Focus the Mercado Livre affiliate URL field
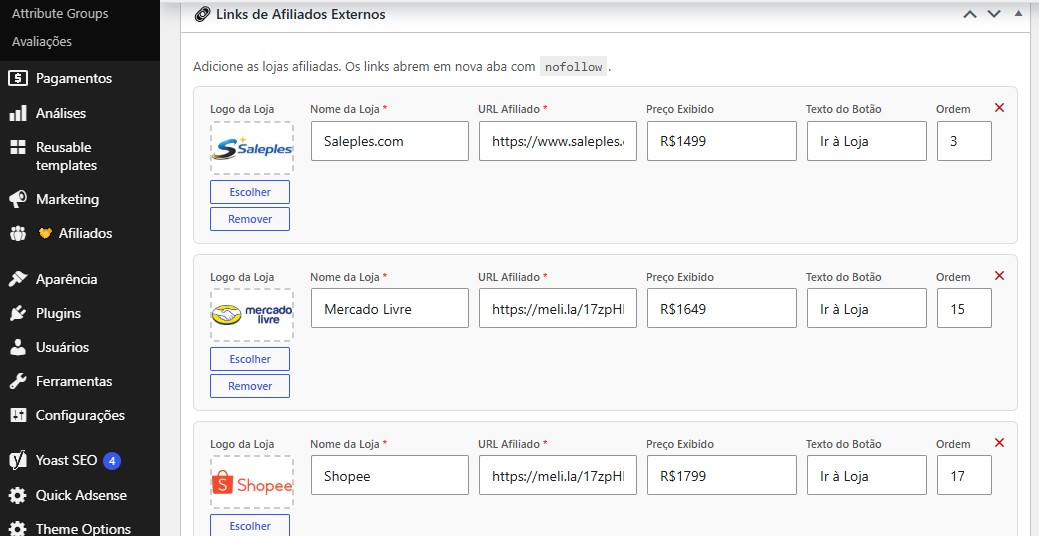The height and width of the screenshot is (536, 1039). (558, 308)
